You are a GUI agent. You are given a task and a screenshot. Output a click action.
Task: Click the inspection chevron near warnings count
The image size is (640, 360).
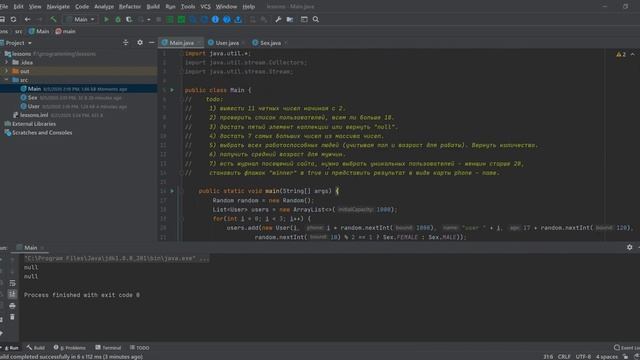pyautogui.click(x=633, y=54)
